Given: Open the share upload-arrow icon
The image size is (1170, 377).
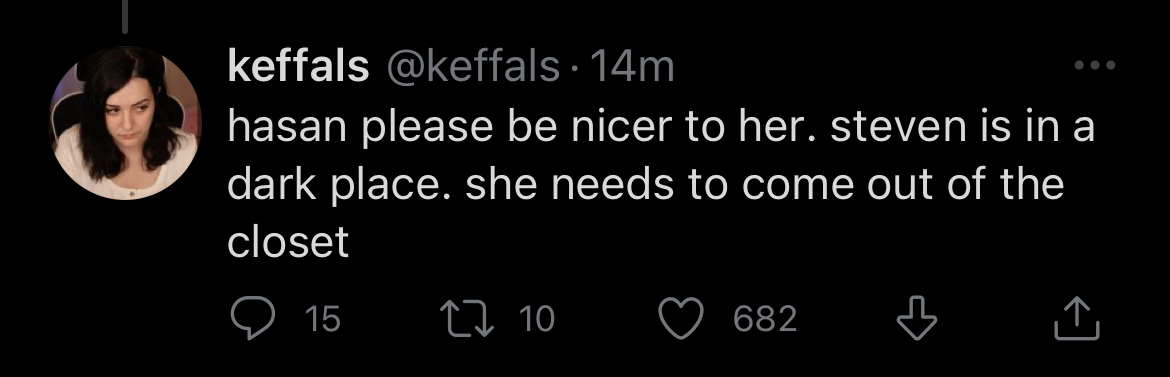Looking at the screenshot, I should coord(1077,319).
